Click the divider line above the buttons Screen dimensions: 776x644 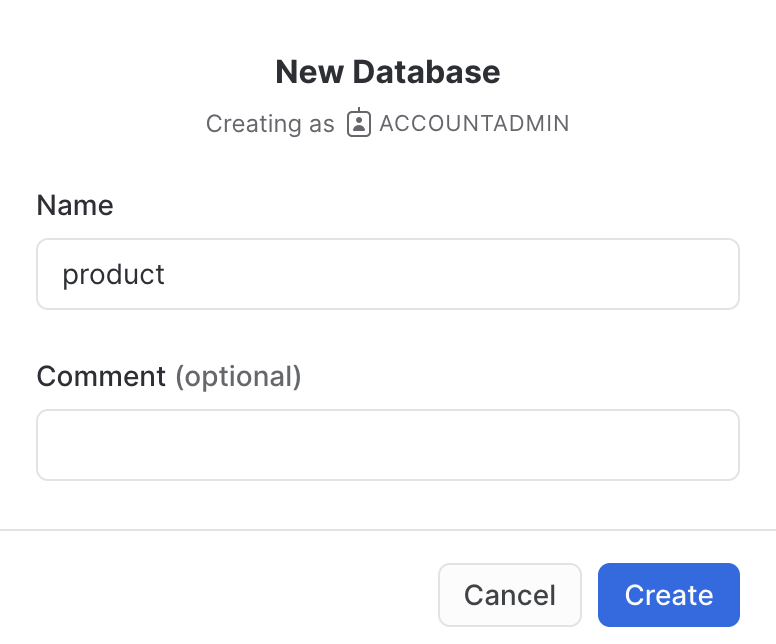click(x=388, y=529)
